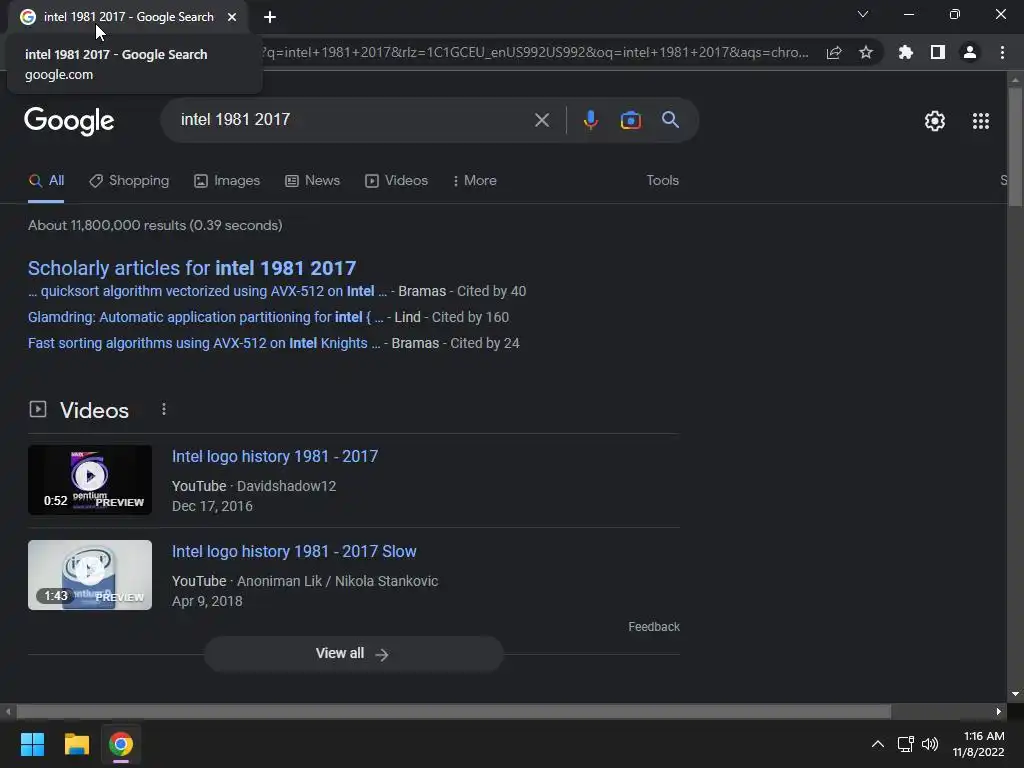Click horizontal scrollbar left arrow
This screenshot has height=768, width=1024.
pyautogui.click(x=8, y=712)
